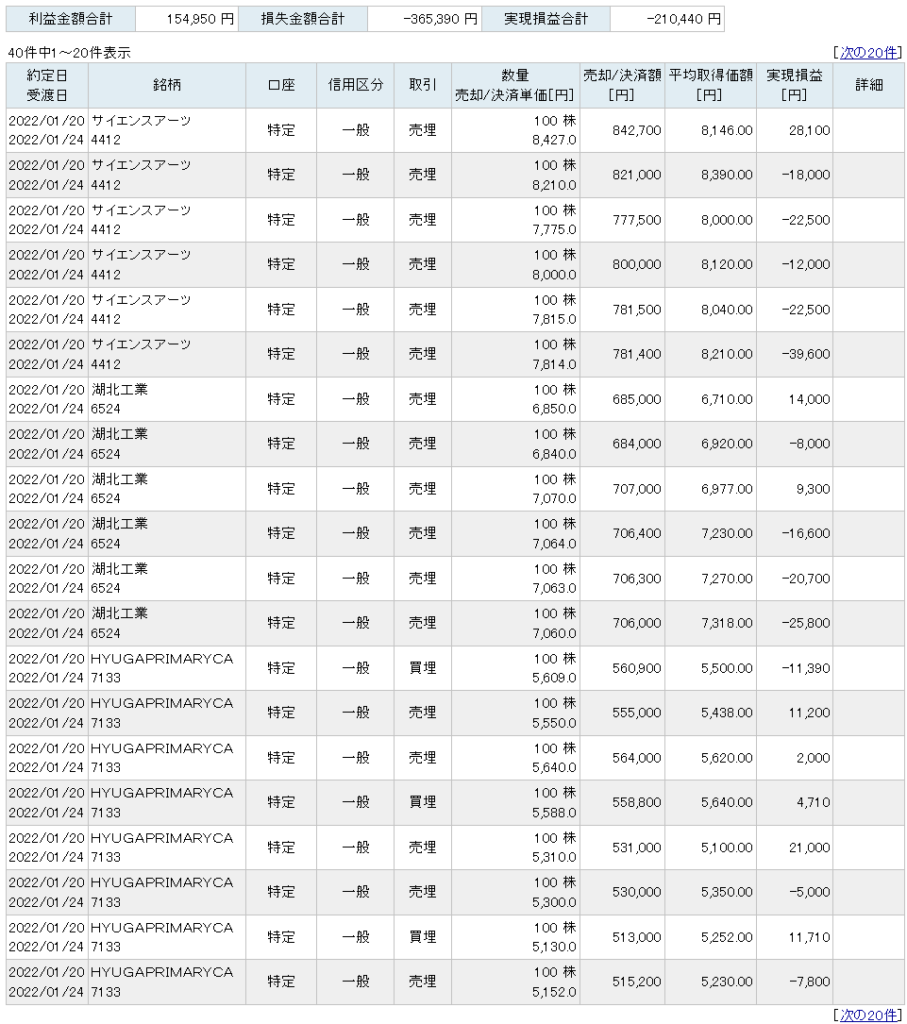Click the realized loss value -25,800
907x1024 pixels.
coord(806,623)
